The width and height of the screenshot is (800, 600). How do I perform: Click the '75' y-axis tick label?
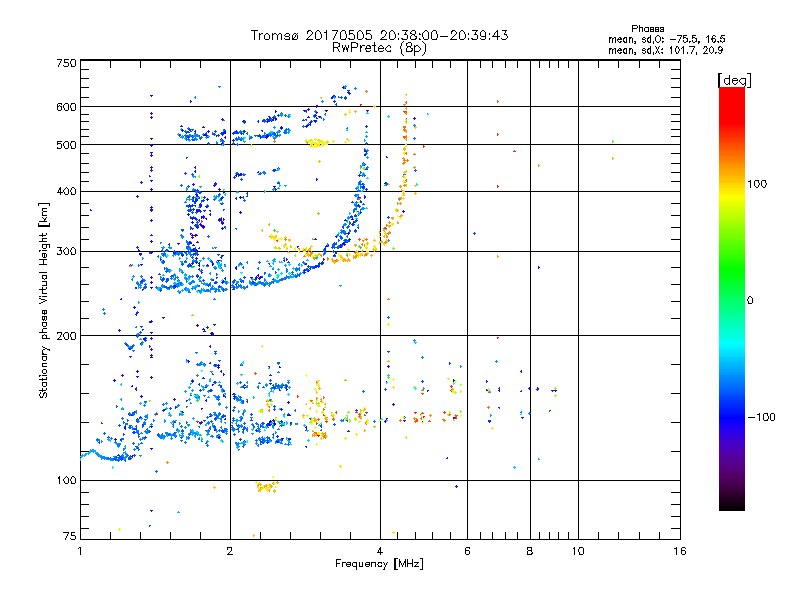70,536
